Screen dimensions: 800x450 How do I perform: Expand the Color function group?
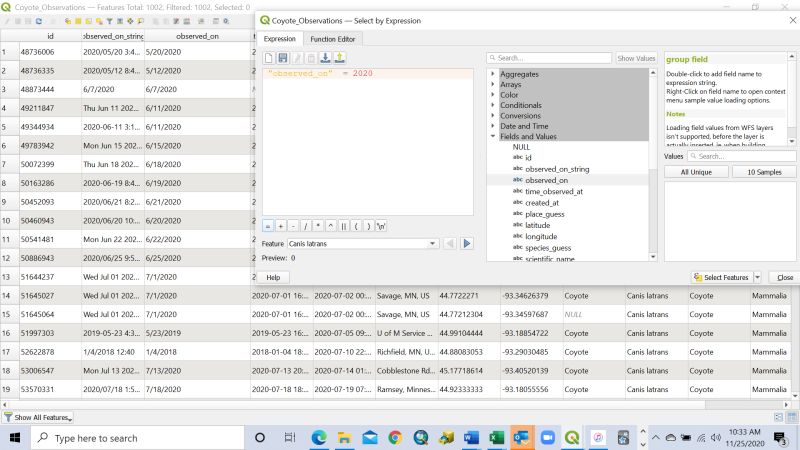493,95
